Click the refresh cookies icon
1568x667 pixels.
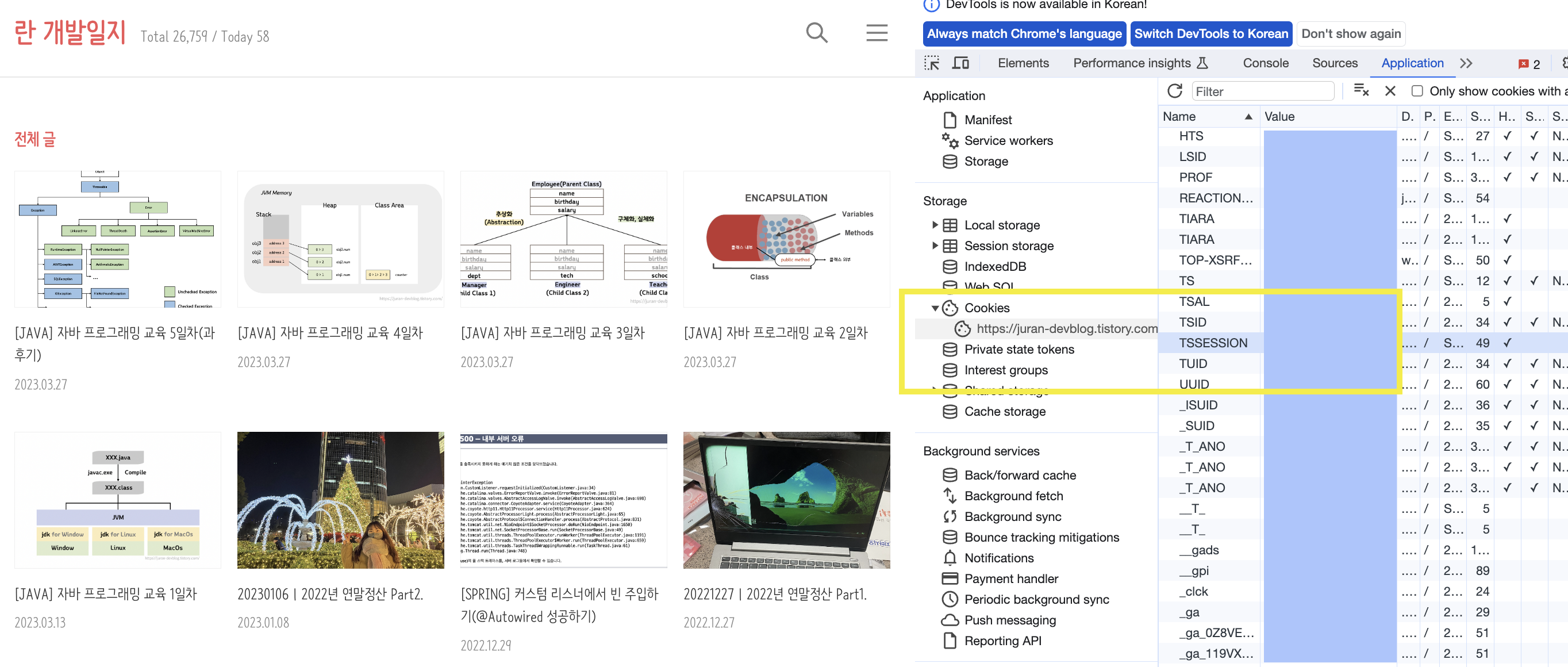coord(1174,91)
